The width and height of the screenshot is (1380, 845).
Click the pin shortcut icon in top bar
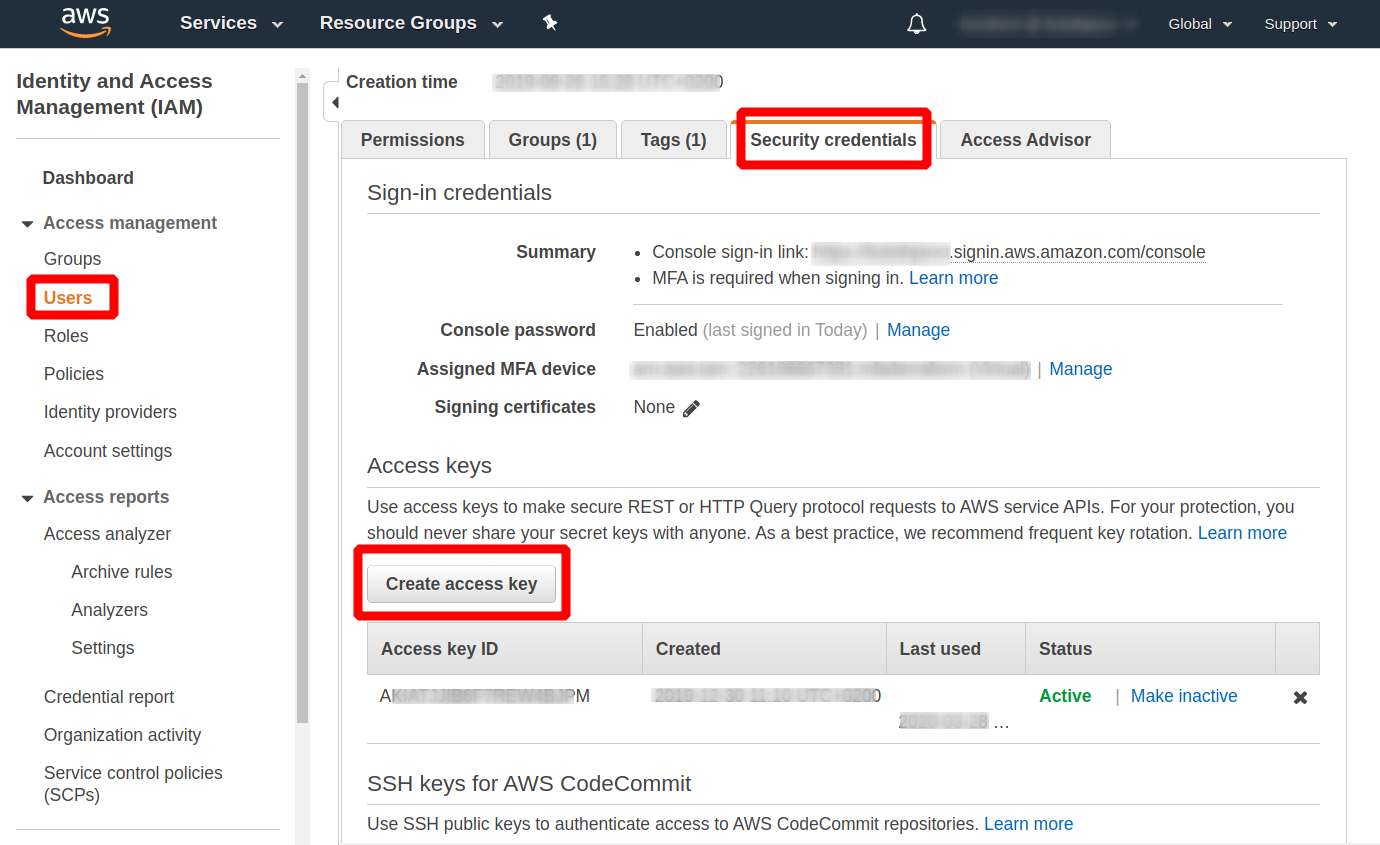point(550,23)
